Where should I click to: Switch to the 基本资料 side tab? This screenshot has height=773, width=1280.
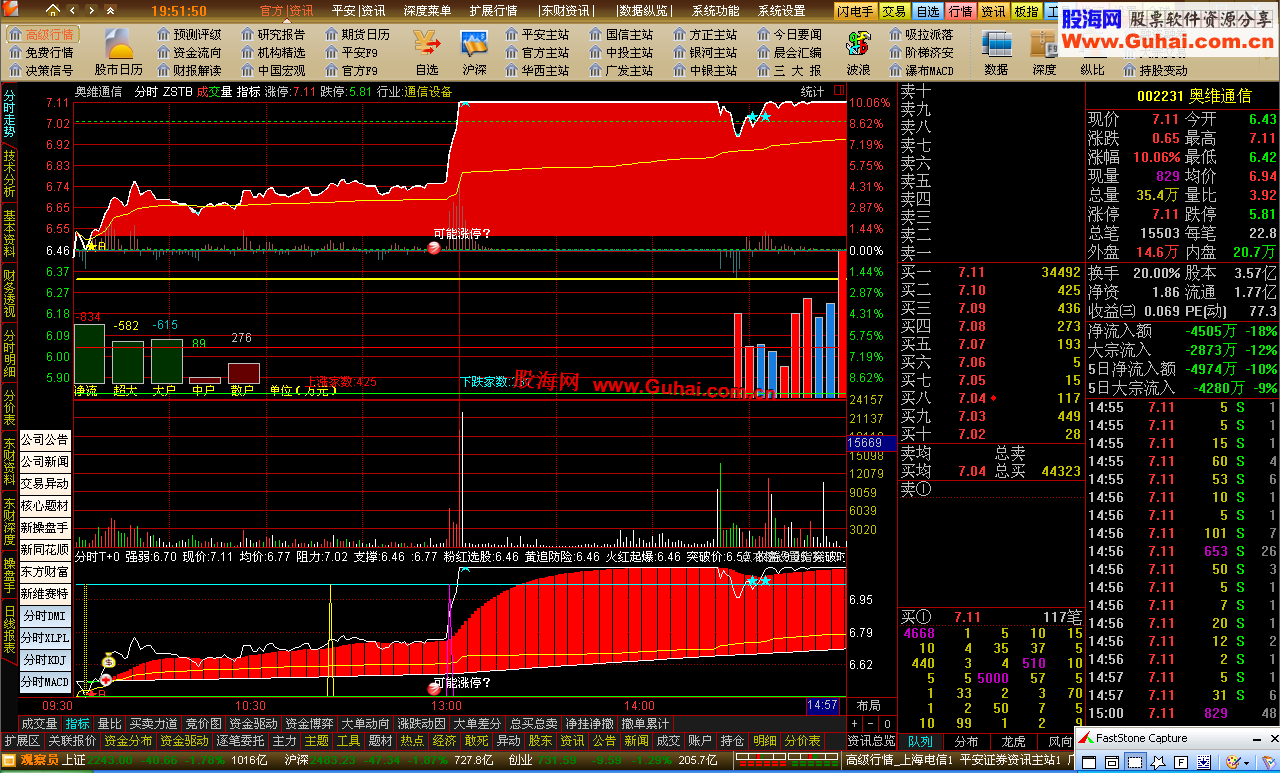pyautogui.click(x=9, y=233)
